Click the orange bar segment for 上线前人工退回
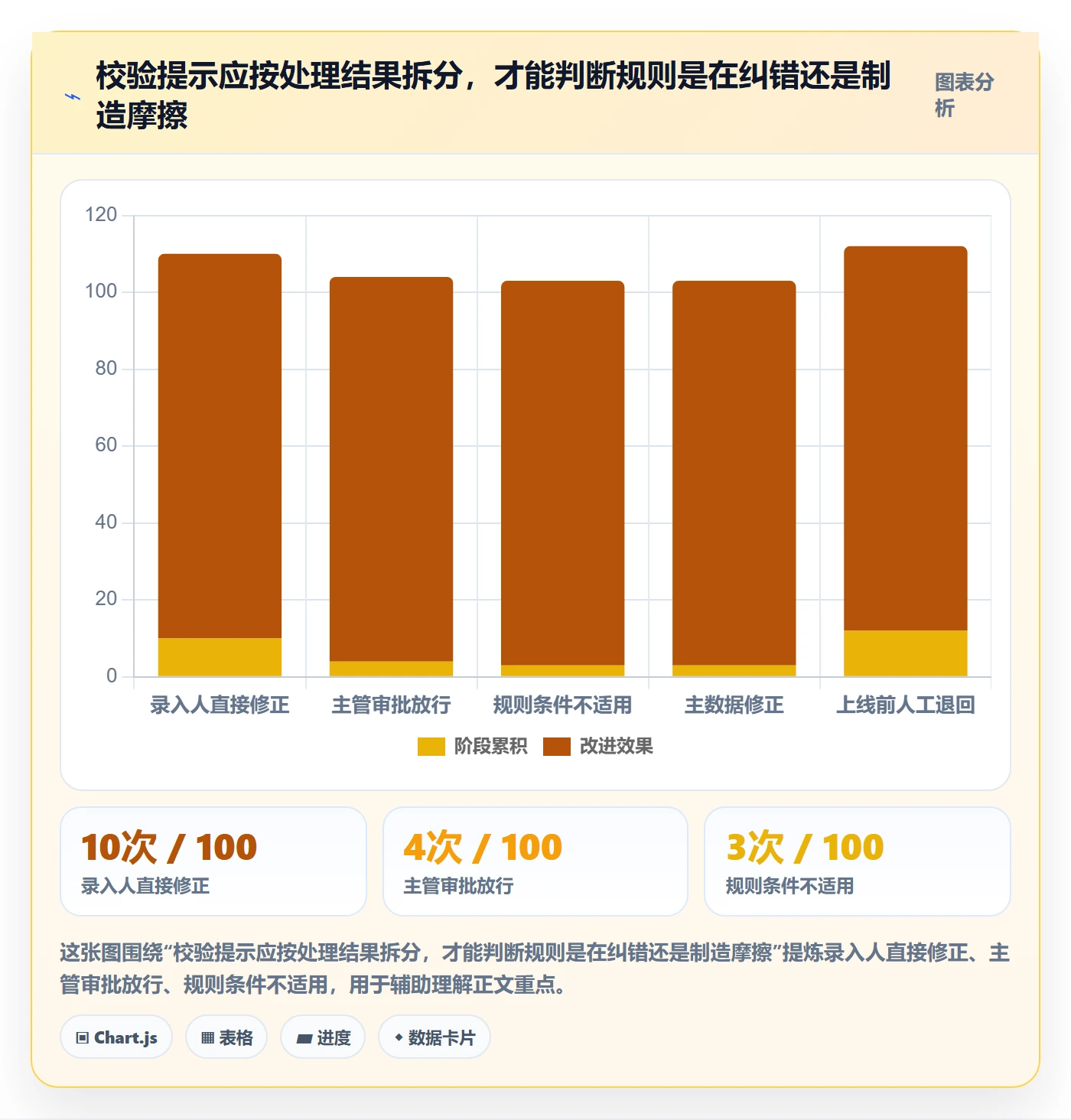The width and height of the screenshot is (1071, 1120). [906, 438]
